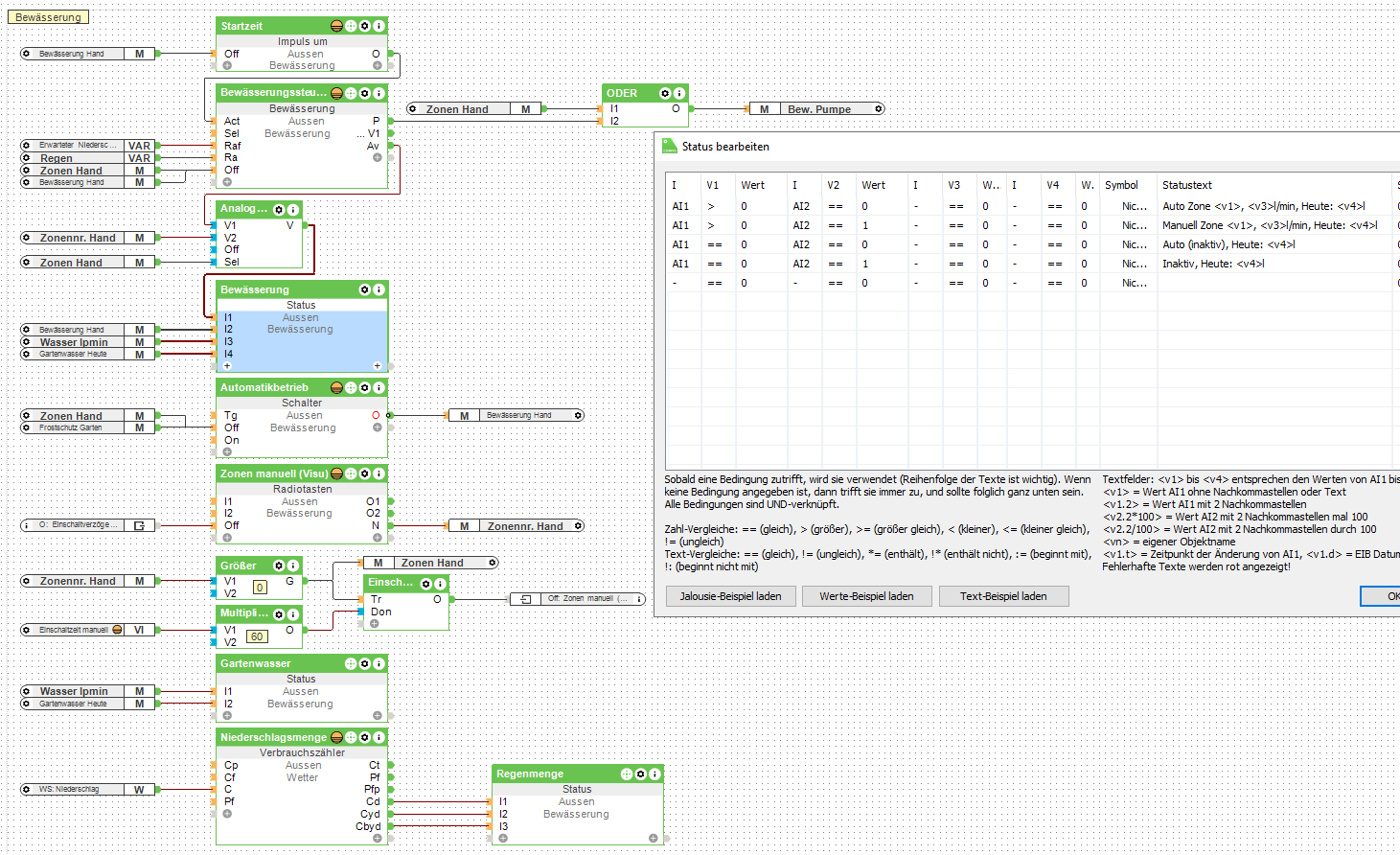Click orange striped icon on Bewässerungssteuerung block

[336, 93]
